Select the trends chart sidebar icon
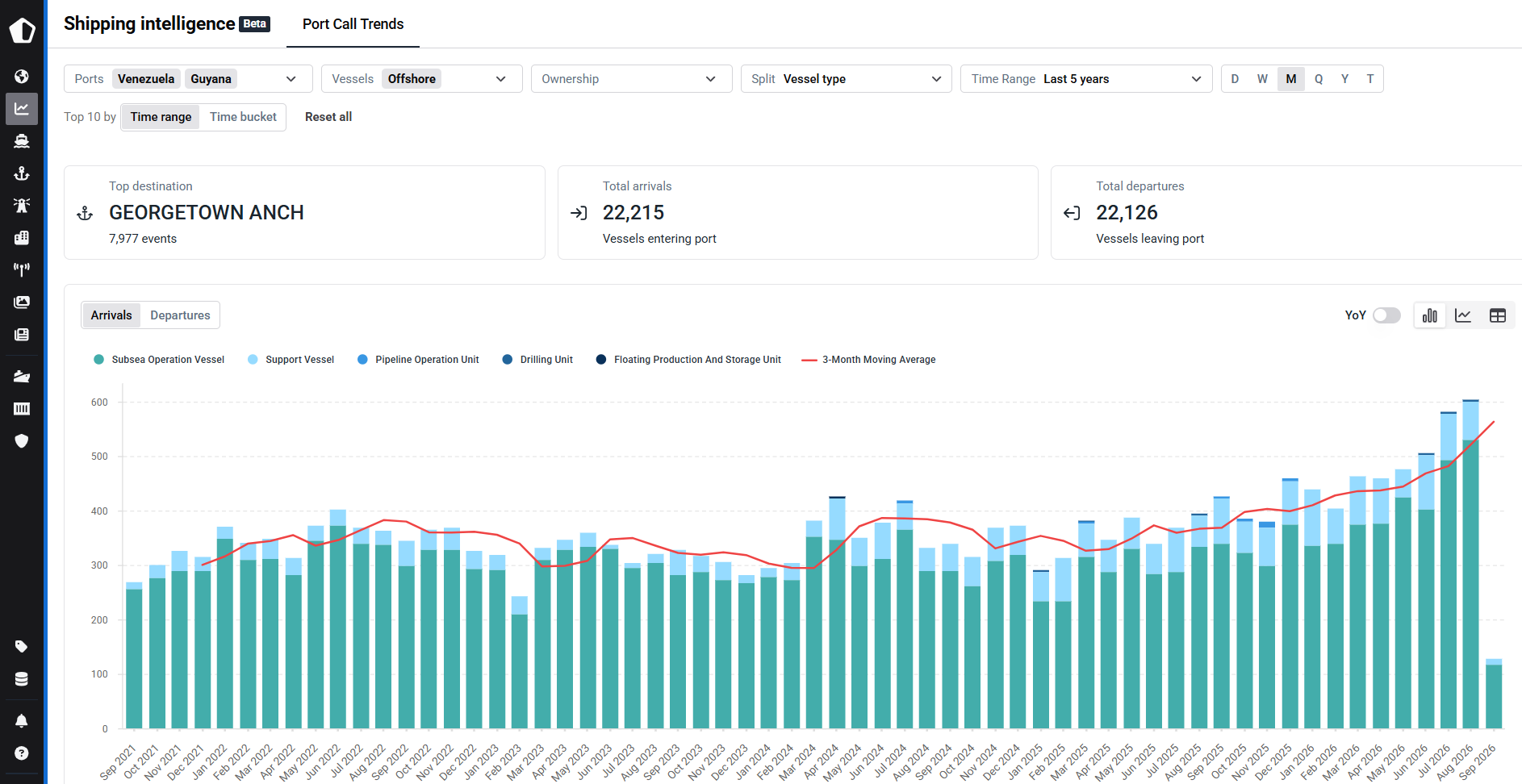This screenshot has height=784, width=1522. [22, 109]
